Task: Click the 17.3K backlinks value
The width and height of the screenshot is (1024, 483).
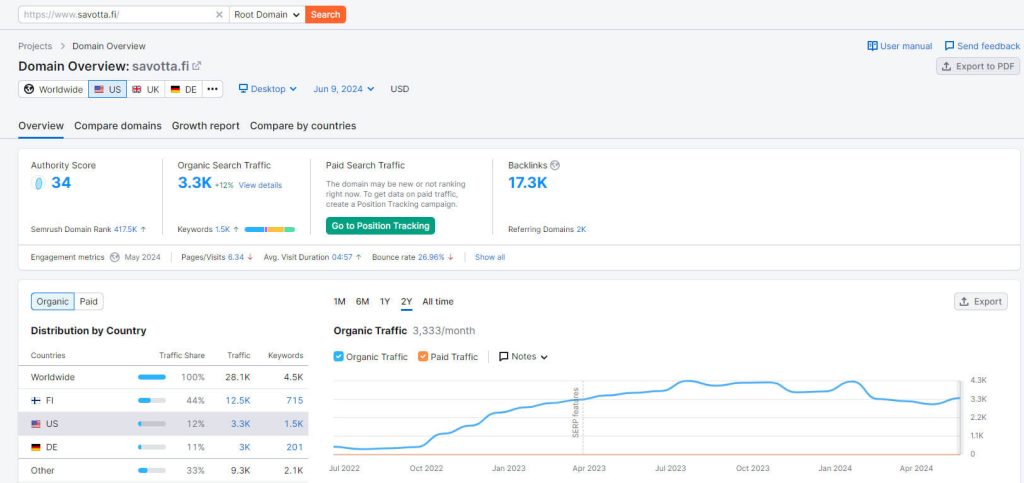Action: (x=528, y=183)
